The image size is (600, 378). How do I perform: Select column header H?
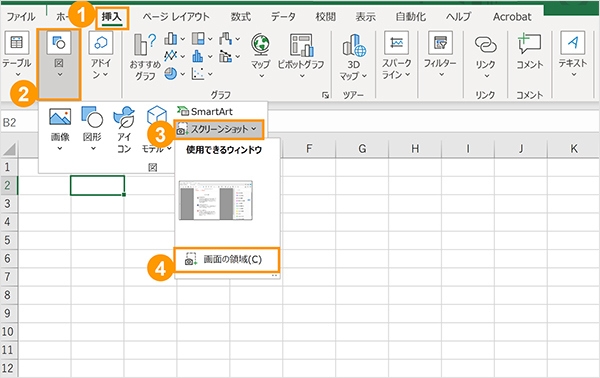[x=415, y=148]
